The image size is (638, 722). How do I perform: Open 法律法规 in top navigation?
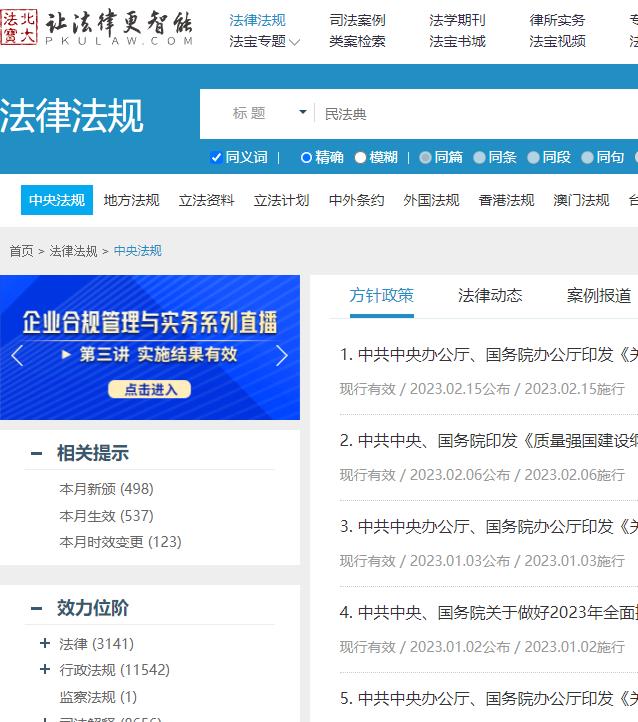257,21
